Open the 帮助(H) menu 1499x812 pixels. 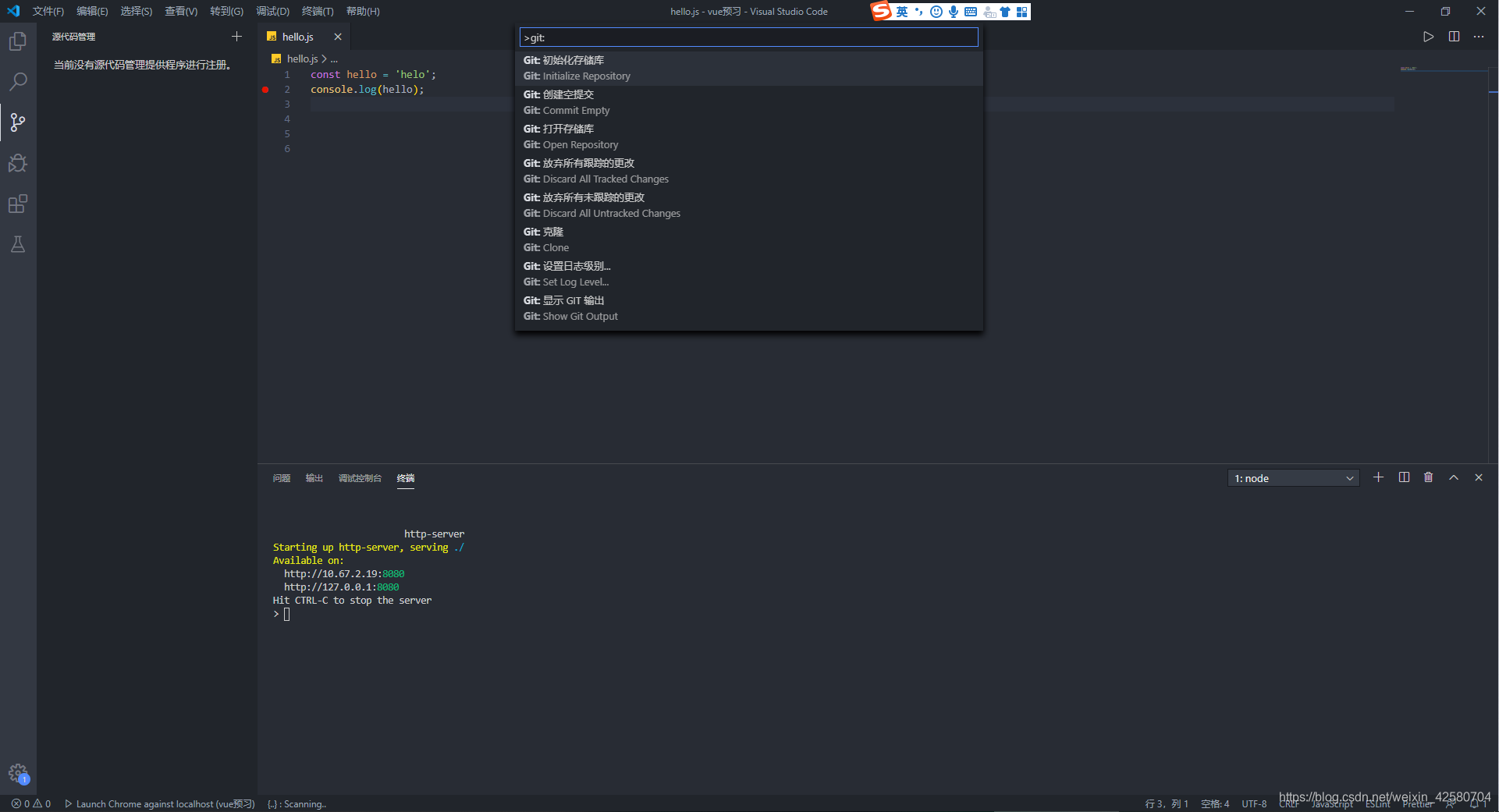[363, 11]
